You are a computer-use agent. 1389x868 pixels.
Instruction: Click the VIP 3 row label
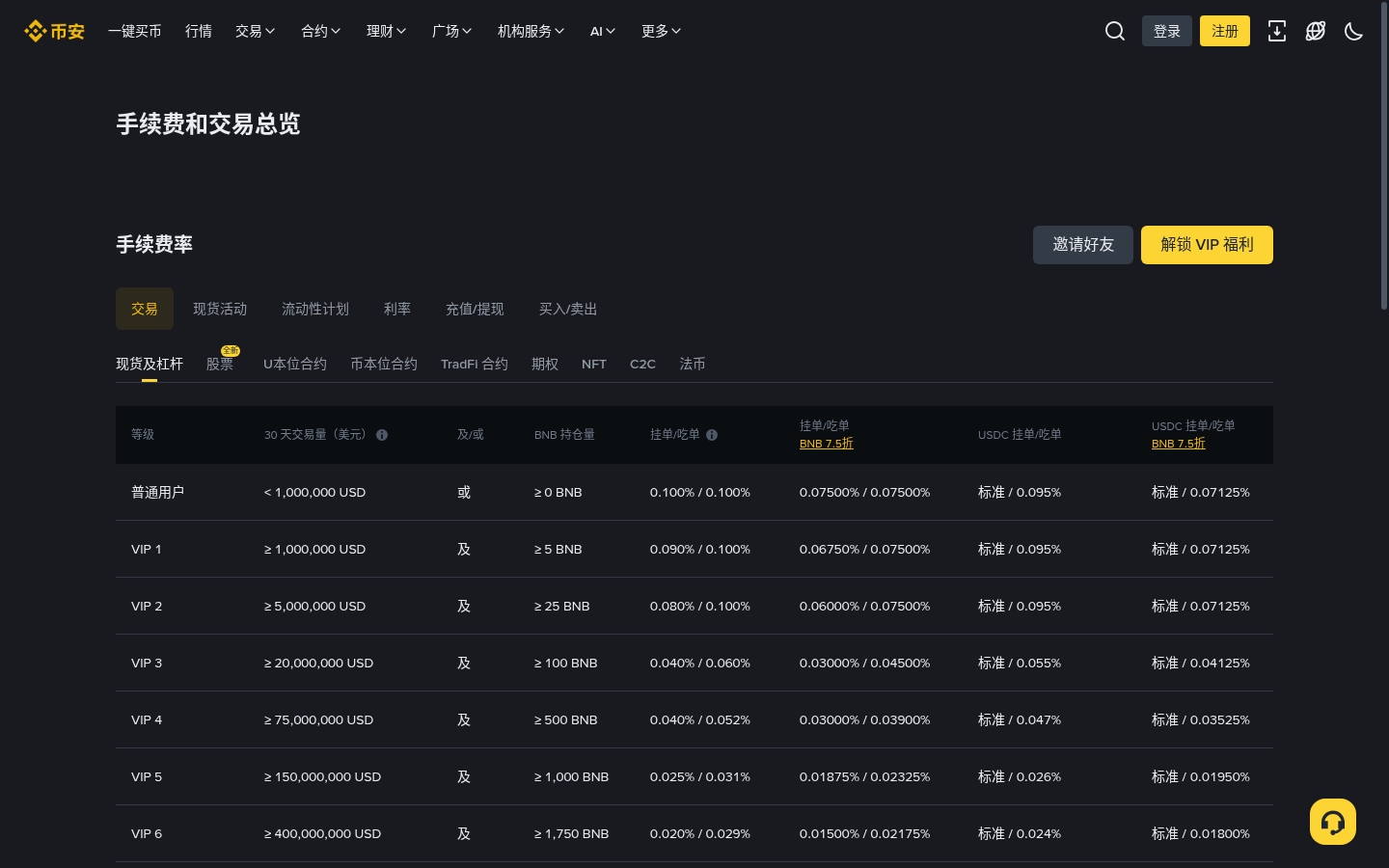pyautogui.click(x=147, y=663)
